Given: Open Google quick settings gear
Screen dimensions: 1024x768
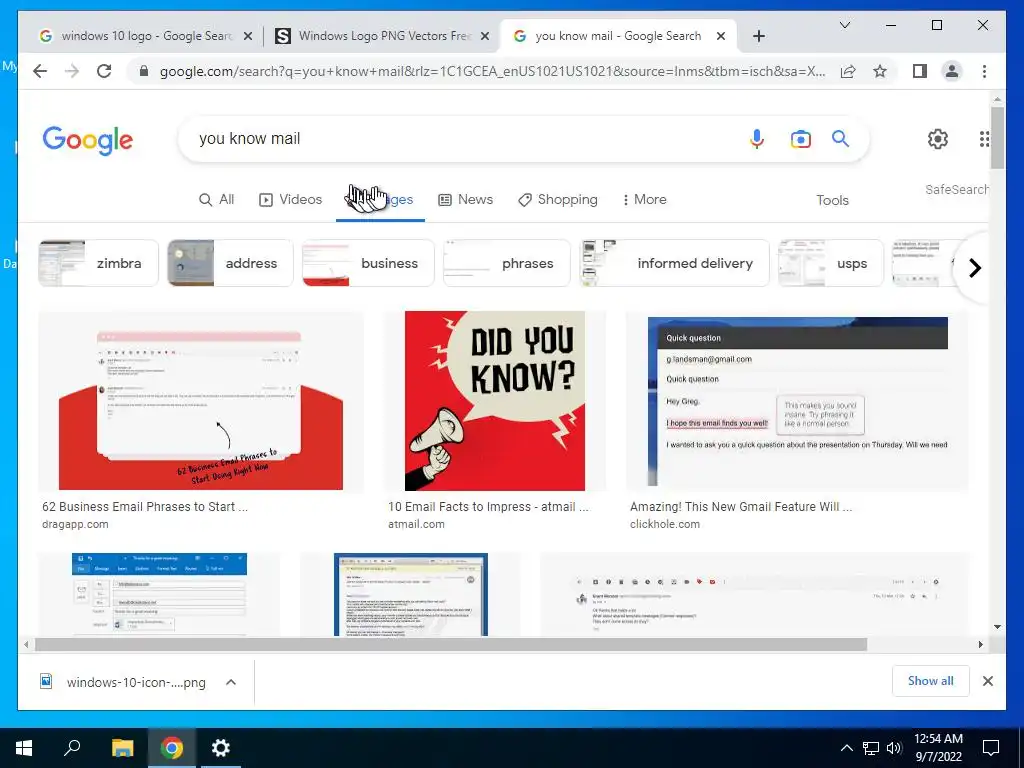Looking at the screenshot, I should (938, 138).
